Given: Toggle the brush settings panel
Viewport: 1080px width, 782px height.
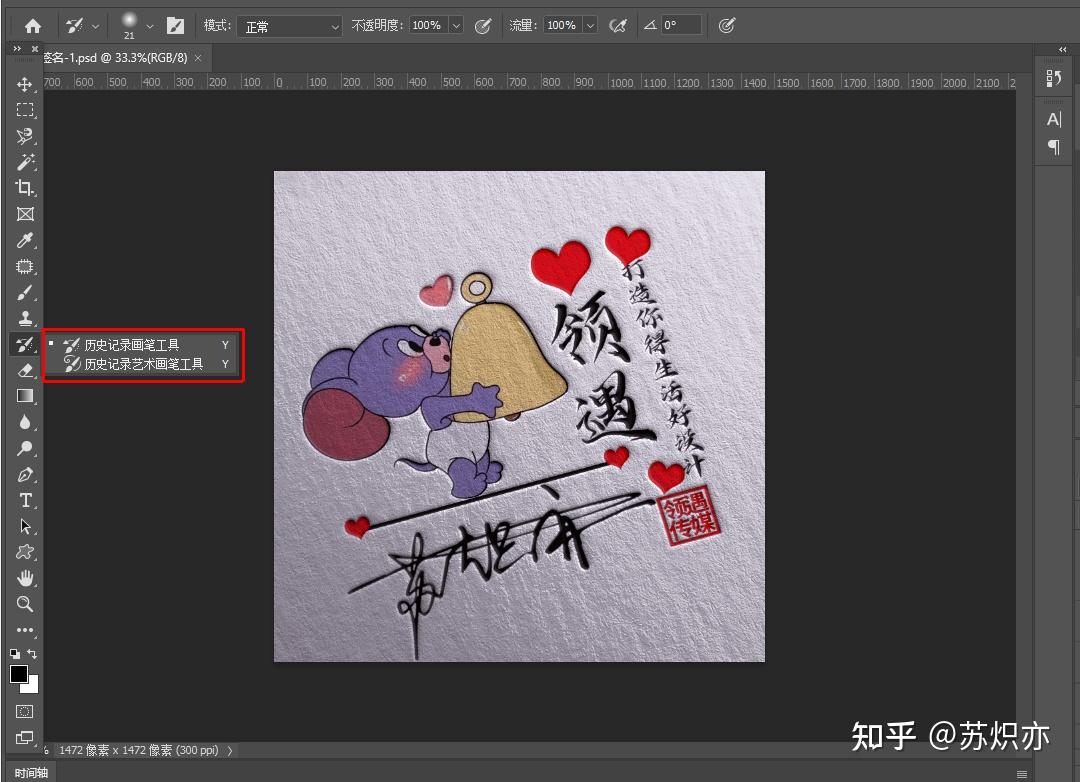Looking at the screenshot, I should pos(176,26).
